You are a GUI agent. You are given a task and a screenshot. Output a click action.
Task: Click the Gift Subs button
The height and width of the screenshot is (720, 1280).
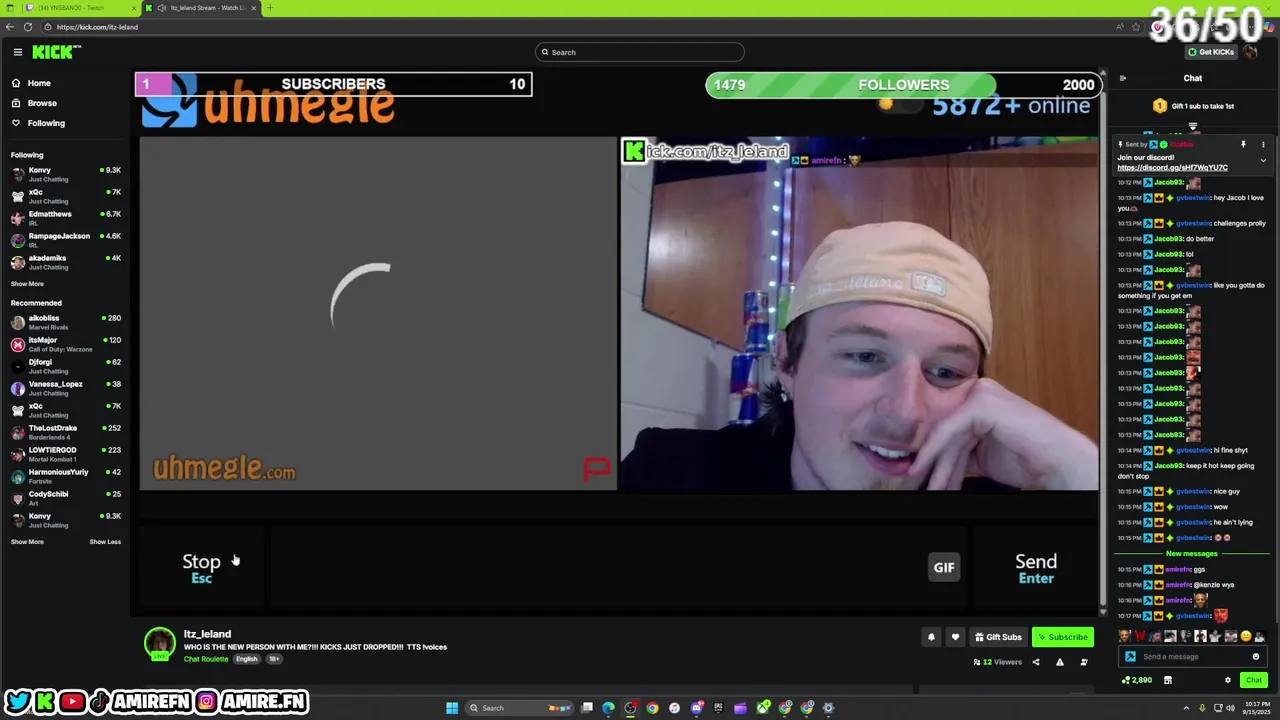coord(998,637)
